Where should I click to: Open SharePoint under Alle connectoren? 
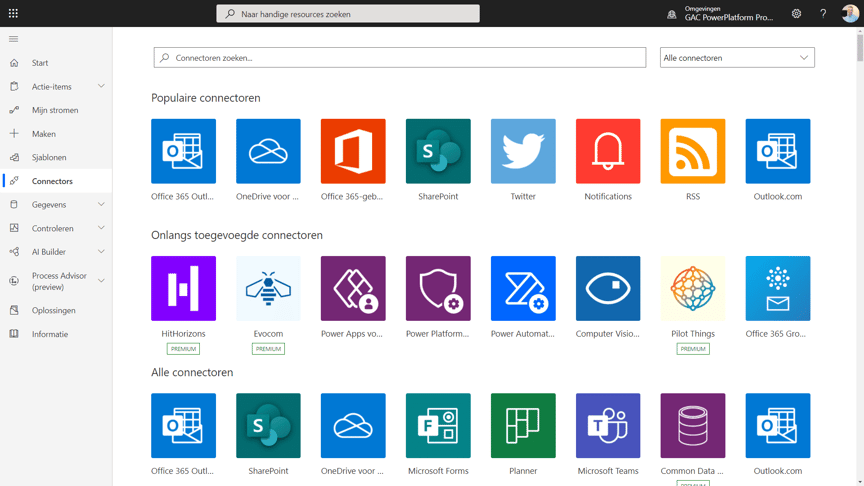coord(268,425)
